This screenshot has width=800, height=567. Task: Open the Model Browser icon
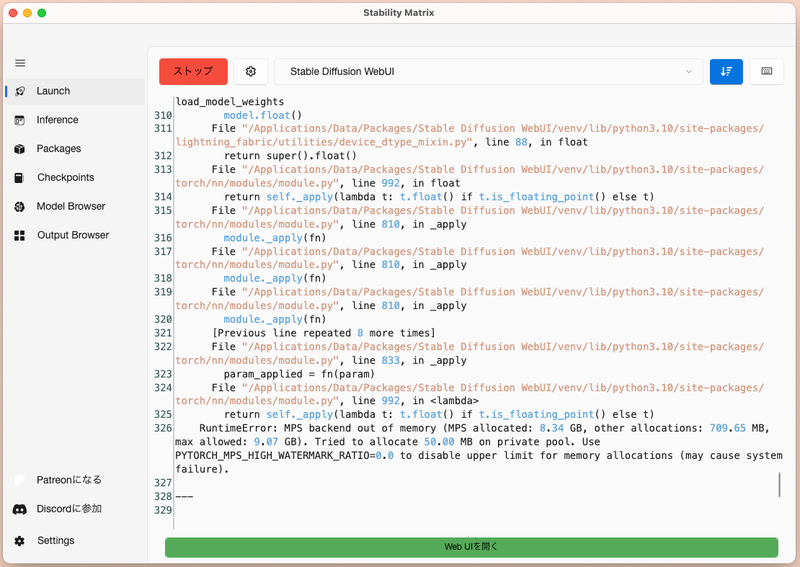(x=19, y=206)
